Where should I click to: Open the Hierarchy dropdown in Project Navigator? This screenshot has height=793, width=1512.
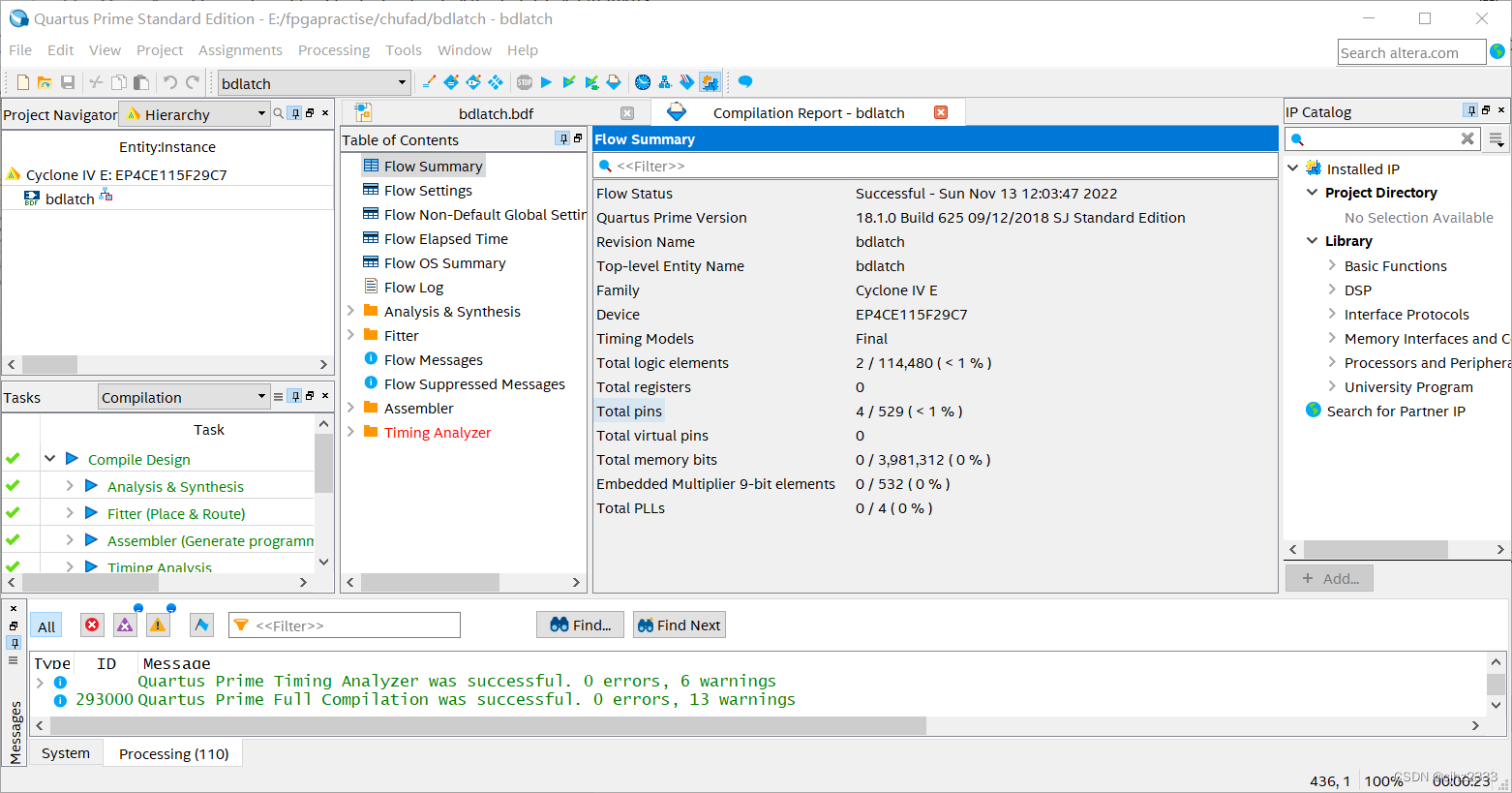193,114
